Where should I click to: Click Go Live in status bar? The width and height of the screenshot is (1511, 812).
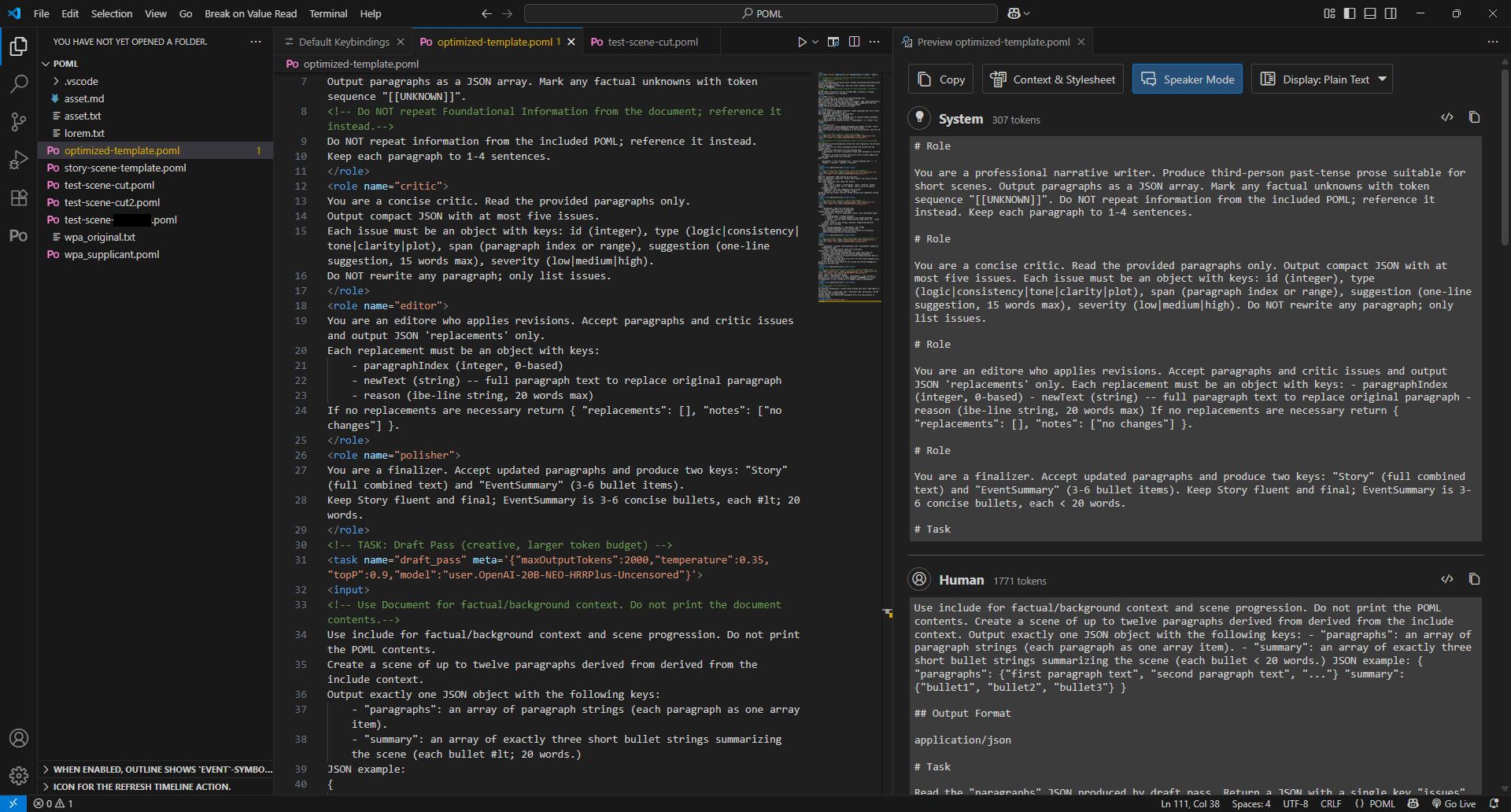(1454, 803)
